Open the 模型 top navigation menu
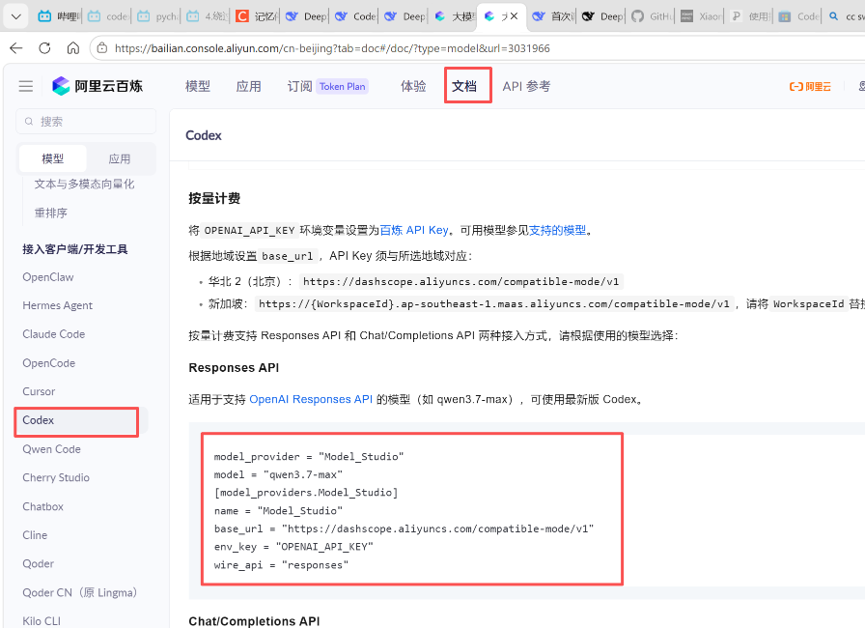 point(197,86)
